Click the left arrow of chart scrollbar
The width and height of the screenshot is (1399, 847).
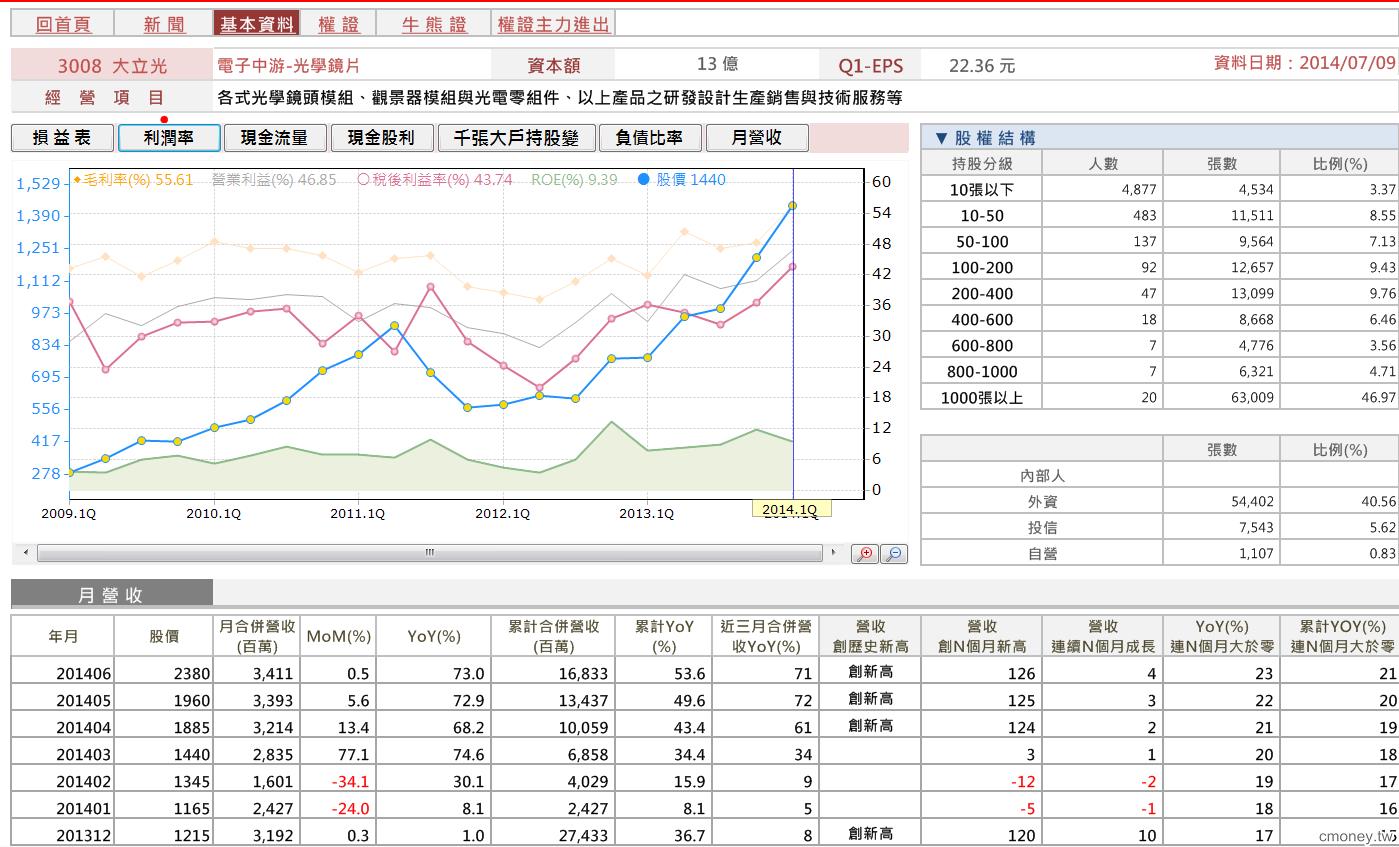point(26,552)
